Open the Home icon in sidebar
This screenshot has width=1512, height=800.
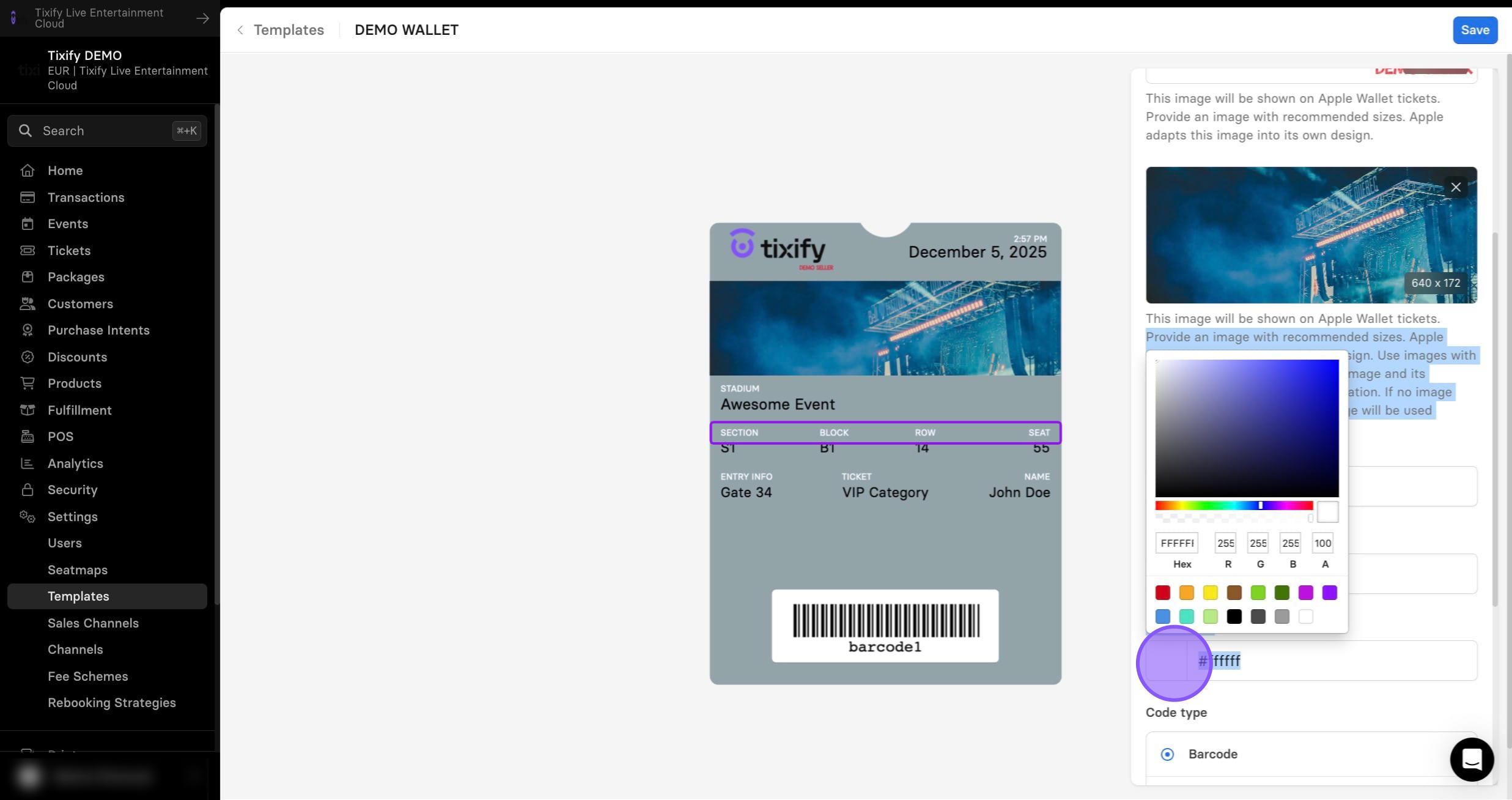[x=28, y=171]
